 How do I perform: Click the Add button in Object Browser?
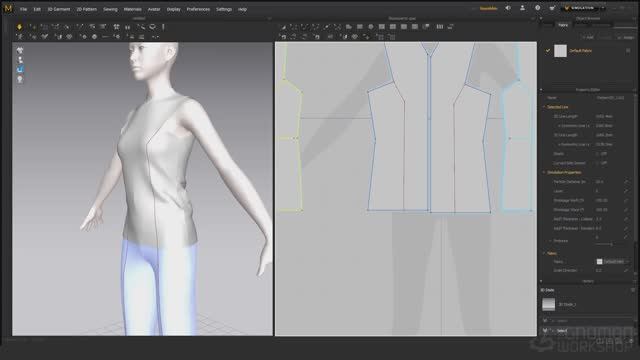[588, 38]
